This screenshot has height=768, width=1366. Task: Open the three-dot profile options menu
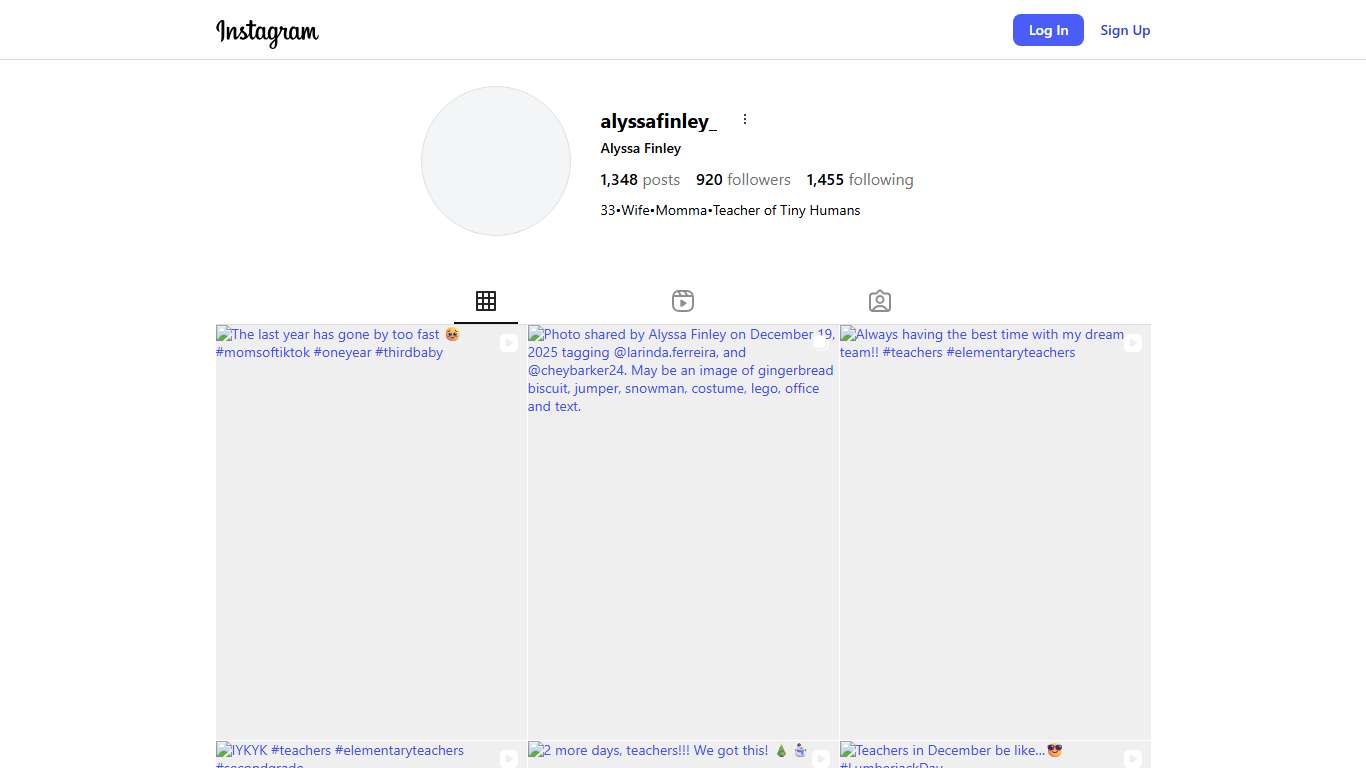(745, 120)
